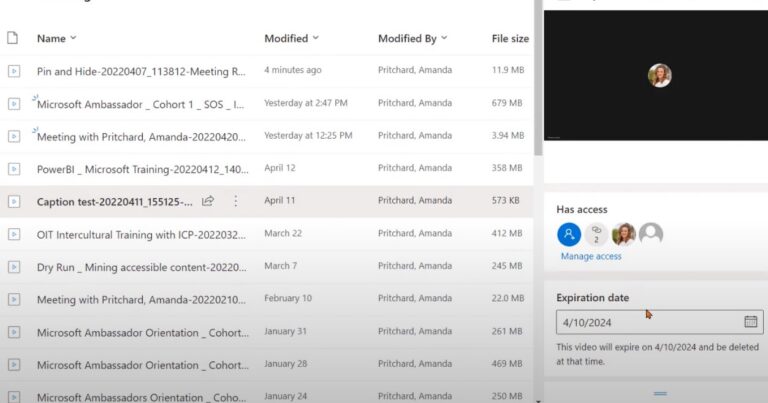Viewport: 768px width, 403px height.
Task: Open the more actions menu for Caption test
Action: (x=236, y=201)
